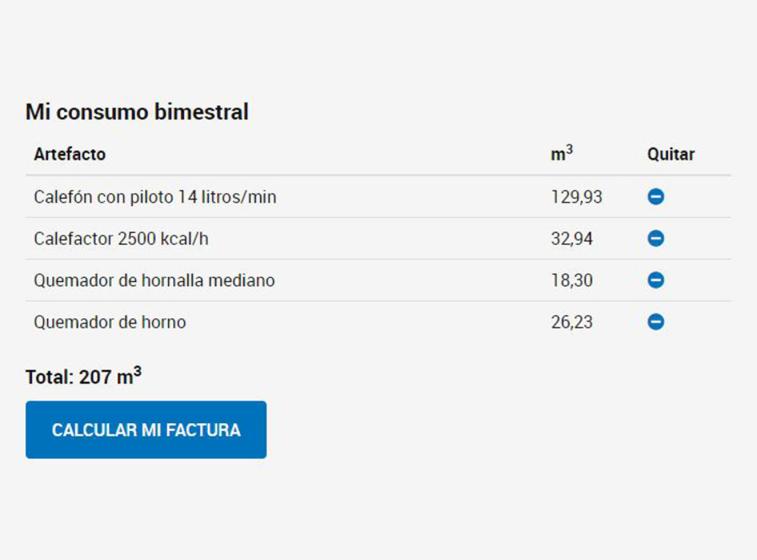This screenshot has width=757, height=560.
Task: Click the Quemador de horno label
Action: pos(110,322)
